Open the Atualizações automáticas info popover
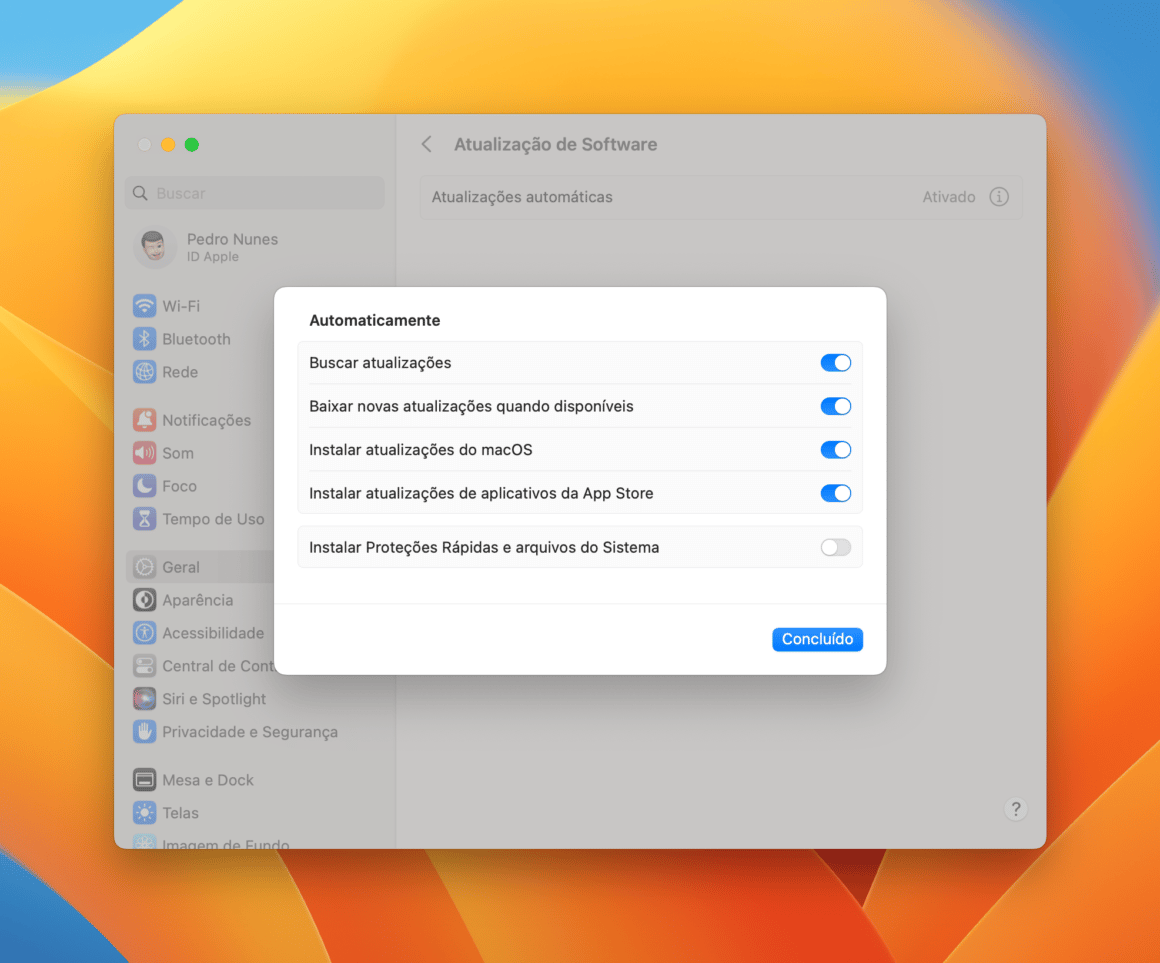Screen dimensions: 1160x963 pyautogui.click(x=998, y=196)
